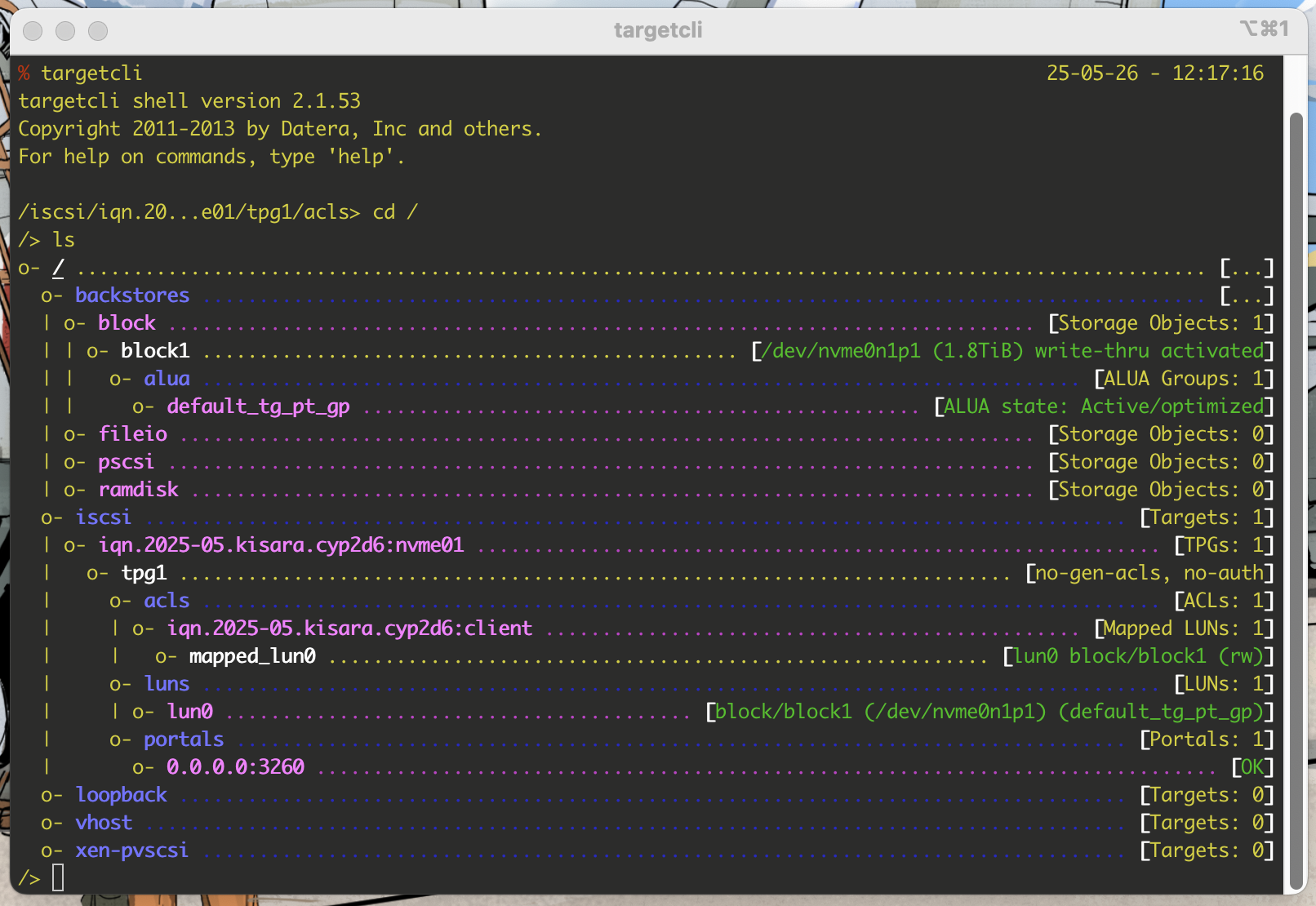The image size is (1316, 906).
Task: Click the mapped_lun0 entry
Action: 252,656
